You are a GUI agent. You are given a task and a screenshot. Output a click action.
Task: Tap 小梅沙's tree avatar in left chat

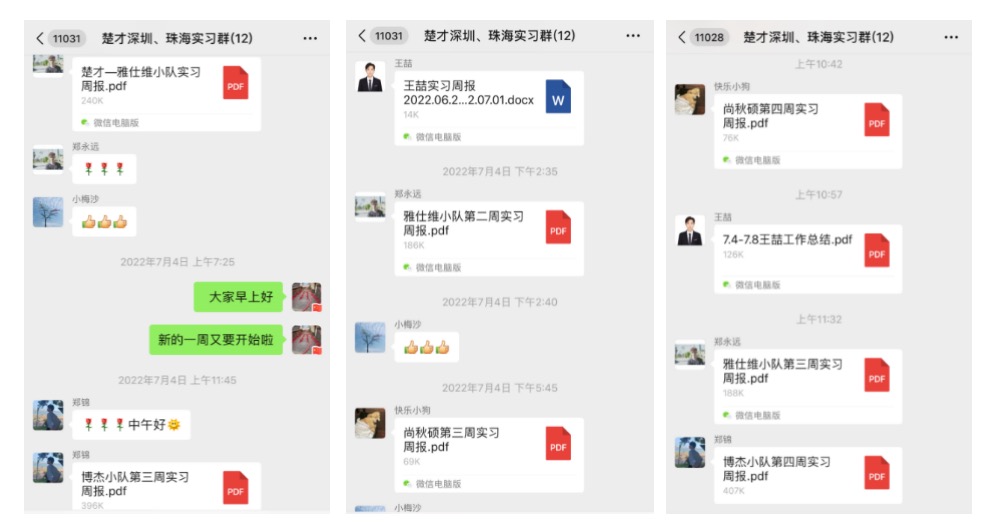48,212
